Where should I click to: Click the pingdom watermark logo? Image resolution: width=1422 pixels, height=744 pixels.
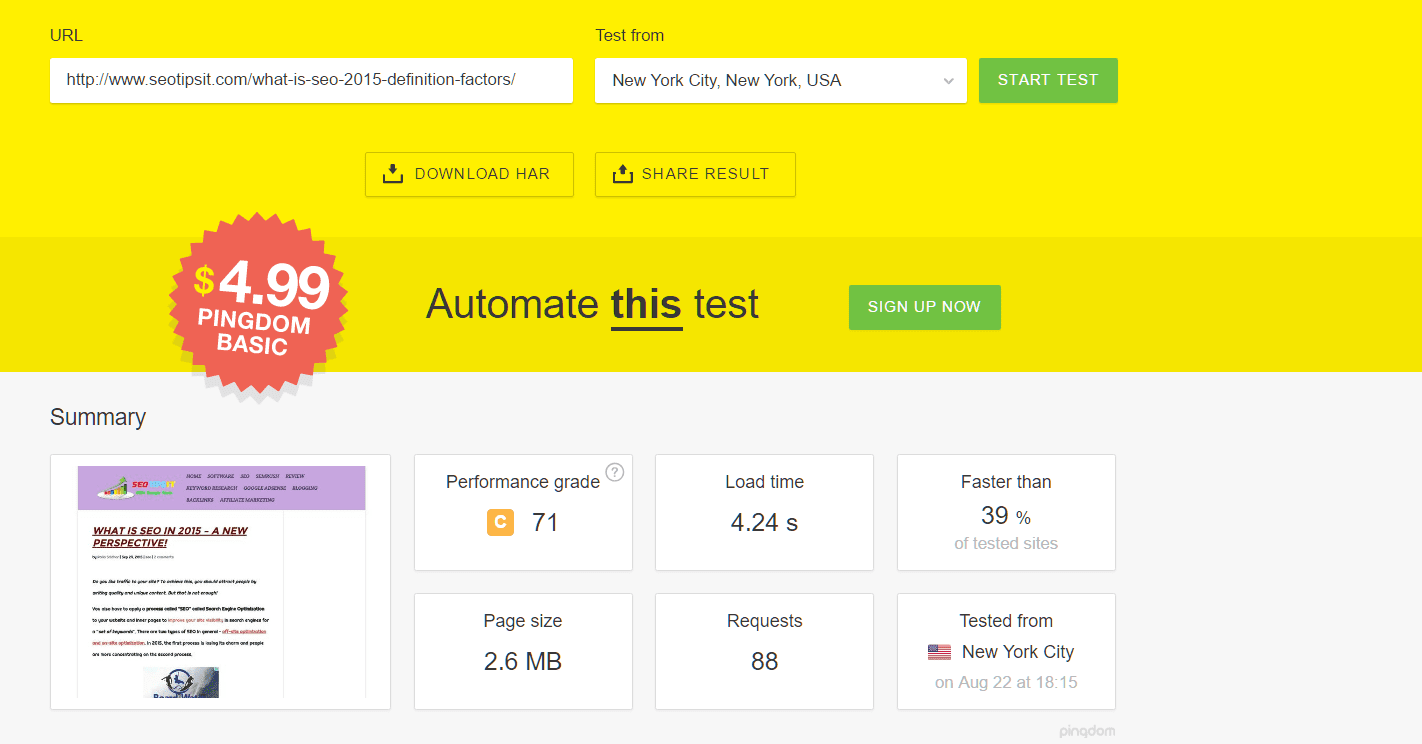coord(1088,731)
